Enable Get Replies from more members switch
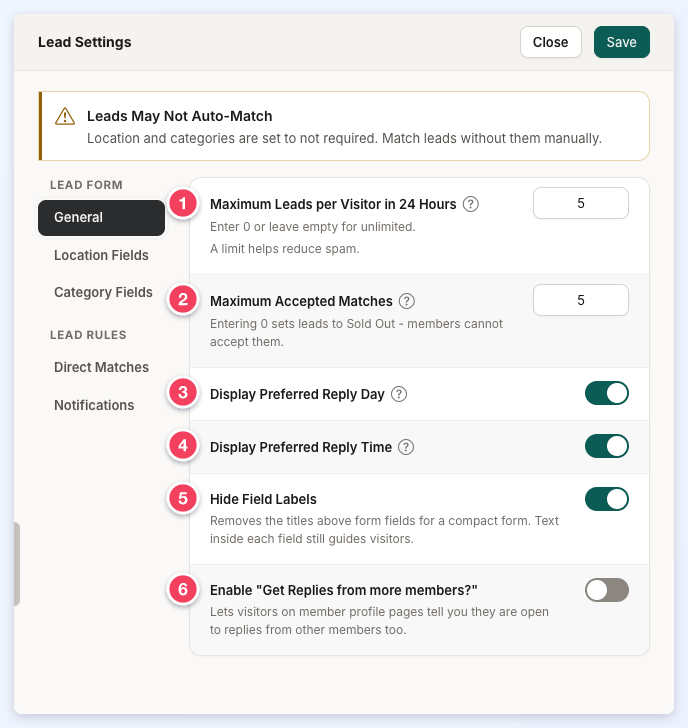The width and height of the screenshot is (688, 728). pos(607,590)
